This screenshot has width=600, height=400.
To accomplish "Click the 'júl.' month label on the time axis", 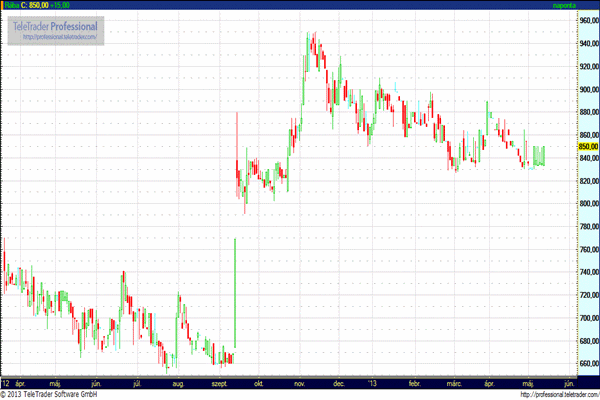I will pos(140,383).
